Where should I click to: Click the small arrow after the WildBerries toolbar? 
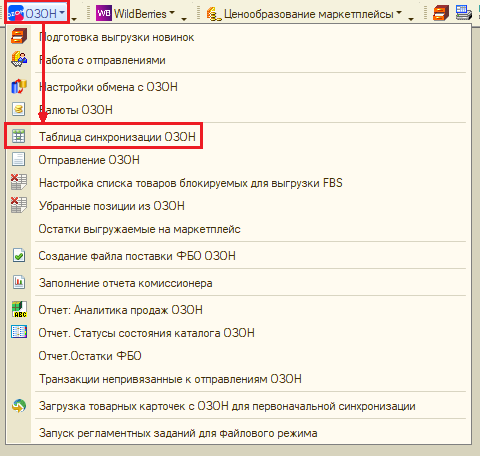coord(184,19)
